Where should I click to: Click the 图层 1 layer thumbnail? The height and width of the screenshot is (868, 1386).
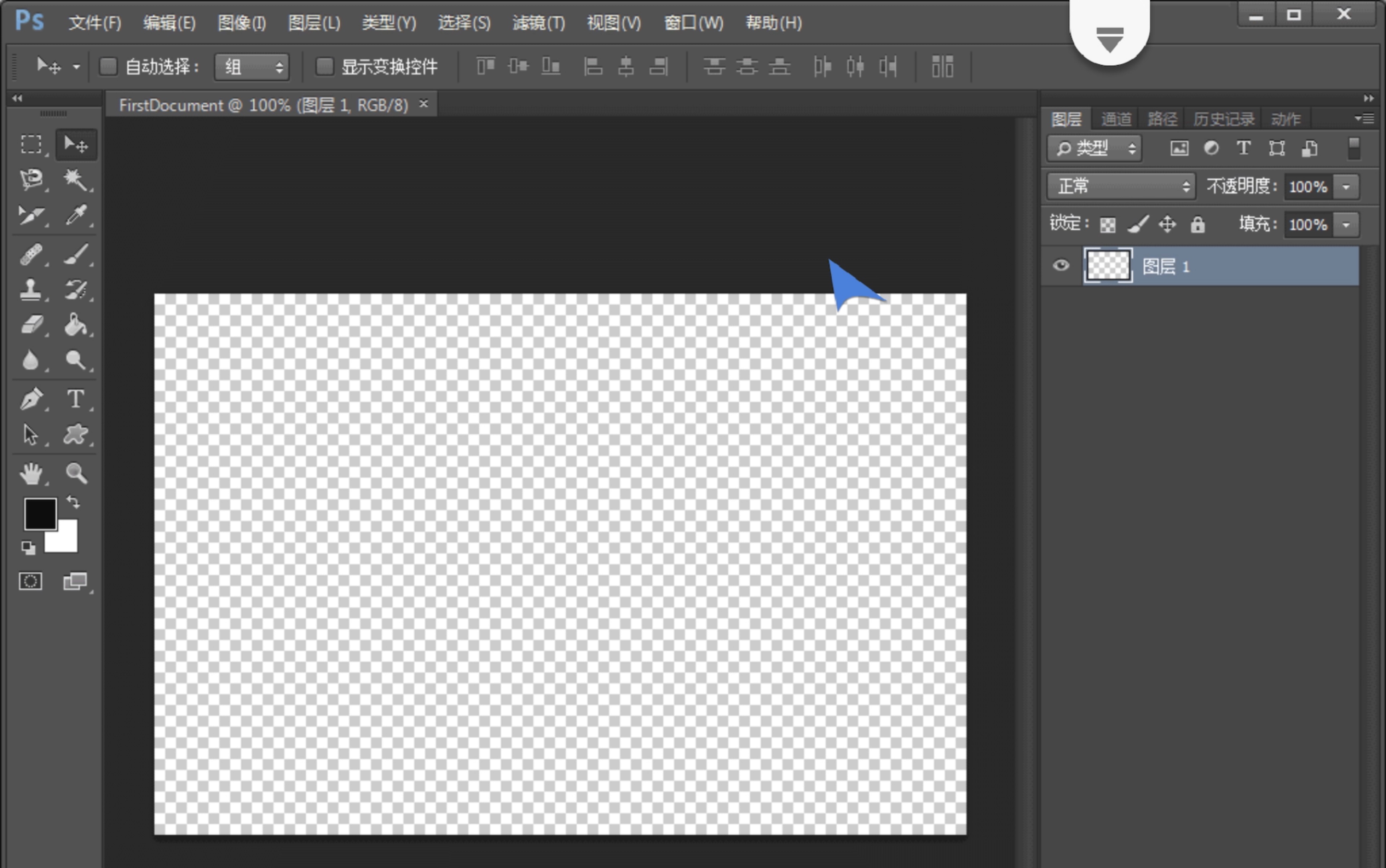coord(1108,265)
